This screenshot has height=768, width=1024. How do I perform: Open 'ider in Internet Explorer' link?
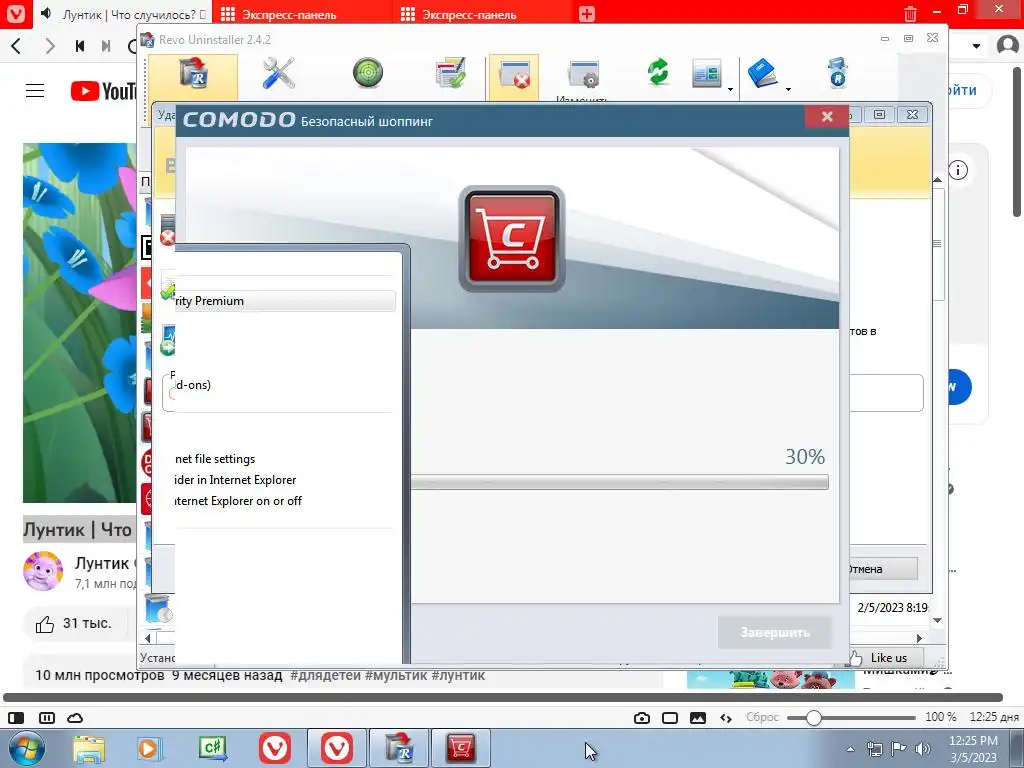[235, 480]
